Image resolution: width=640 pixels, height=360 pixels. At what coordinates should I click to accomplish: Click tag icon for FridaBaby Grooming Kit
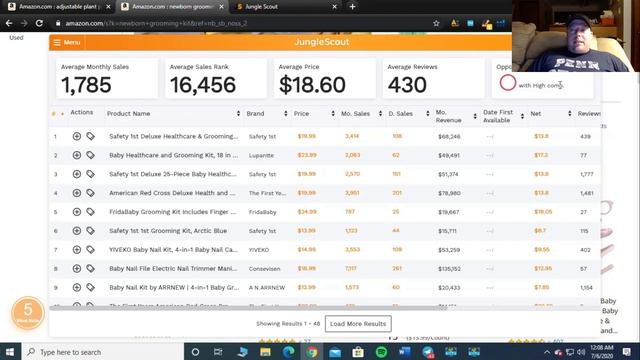tap(90, 212)
